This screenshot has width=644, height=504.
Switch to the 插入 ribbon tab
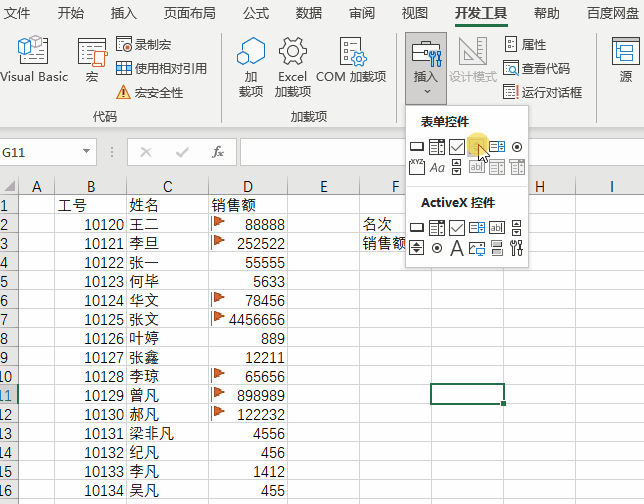(x=124, y=13)
